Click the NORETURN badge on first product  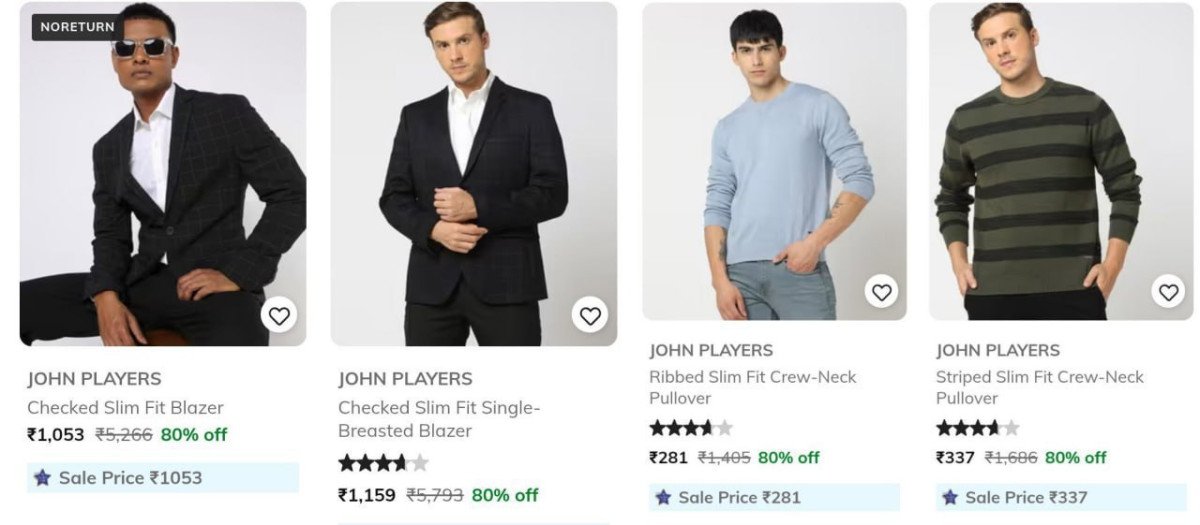(77, 27)
